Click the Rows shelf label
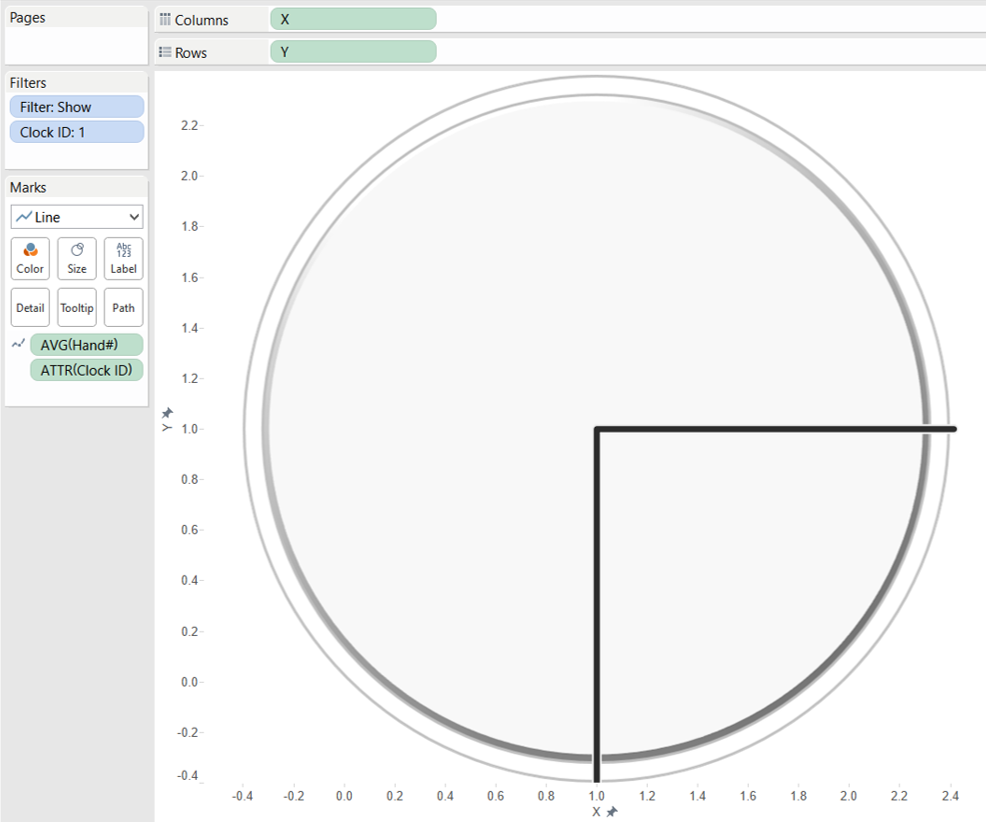The height and width of the screenshot is (822, 986). click(191, 53)
